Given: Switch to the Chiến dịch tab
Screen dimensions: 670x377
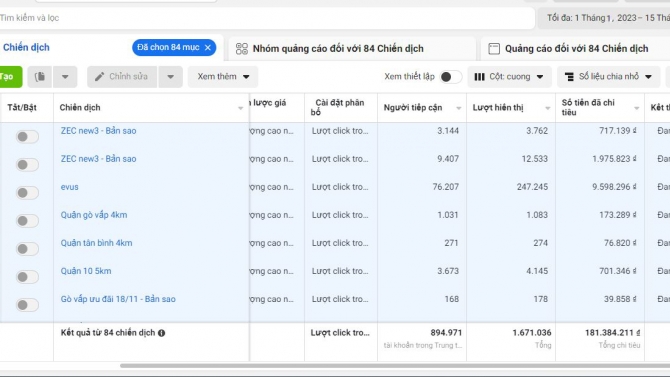Looking at the screenshot, I should tap(26, 47).
